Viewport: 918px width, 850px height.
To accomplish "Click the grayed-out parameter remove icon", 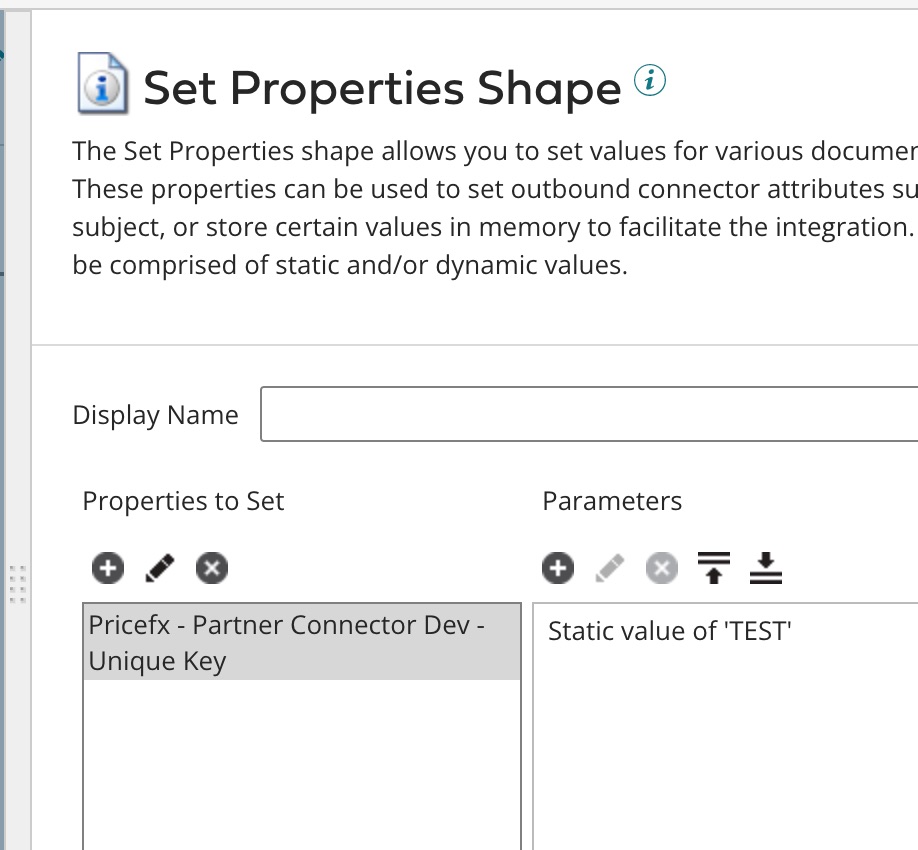I will [x=662, y=568].
